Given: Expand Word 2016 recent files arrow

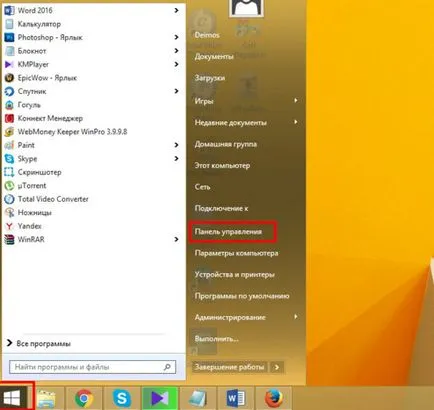Looking at the screenshot, I should coord(176,10).
